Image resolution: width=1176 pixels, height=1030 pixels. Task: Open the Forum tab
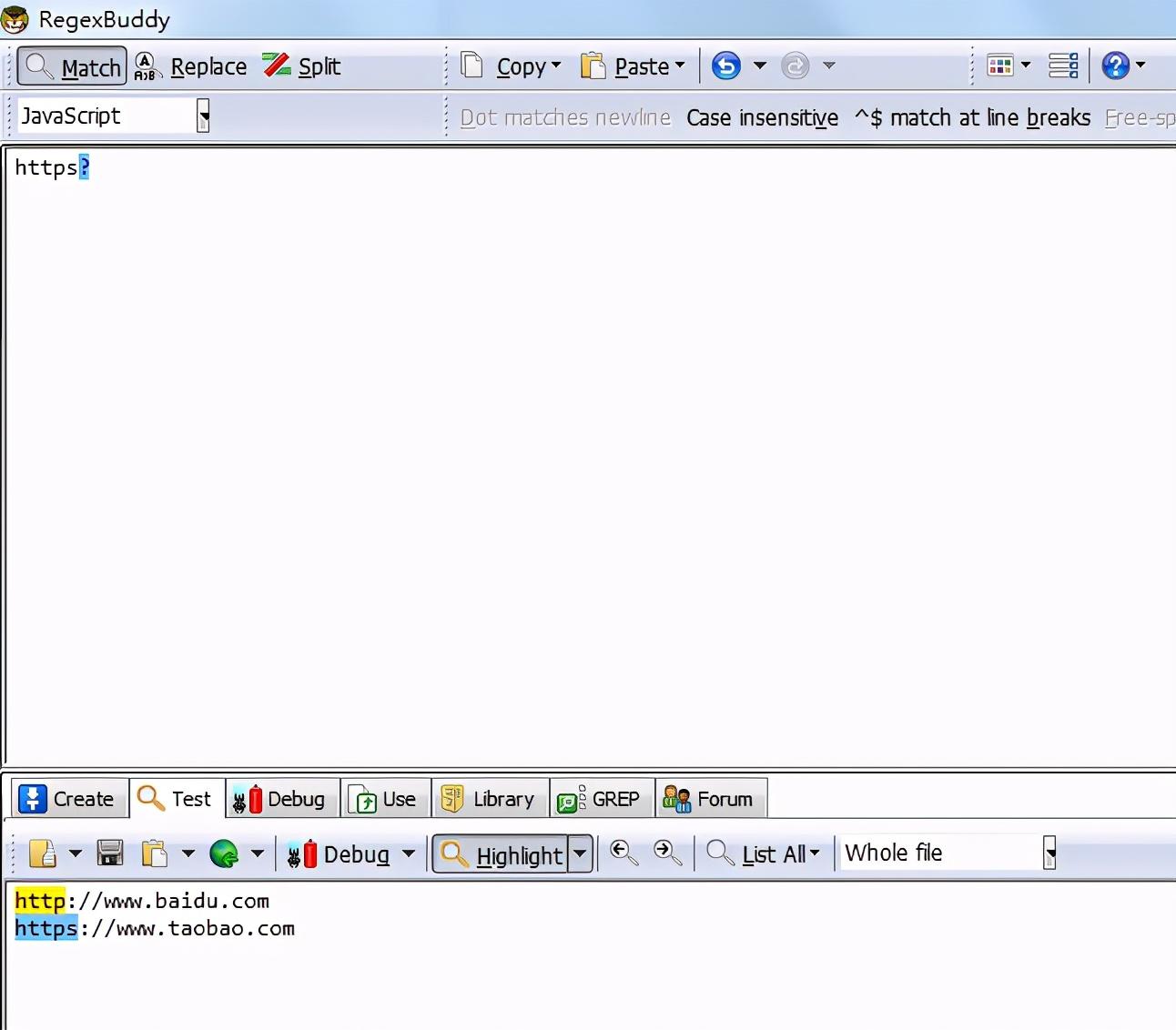coord(711,799)
